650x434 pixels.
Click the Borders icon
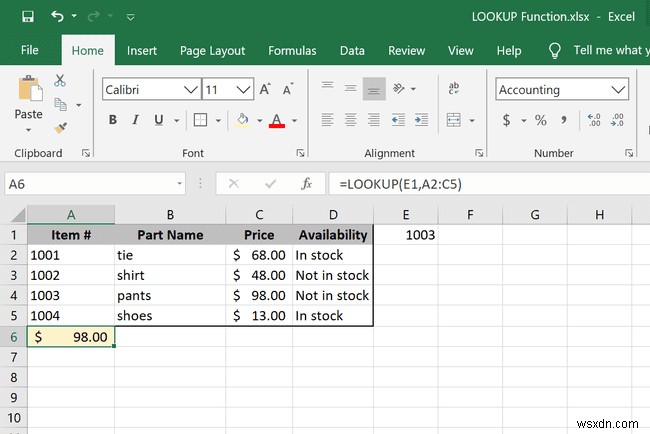point(200,120)
